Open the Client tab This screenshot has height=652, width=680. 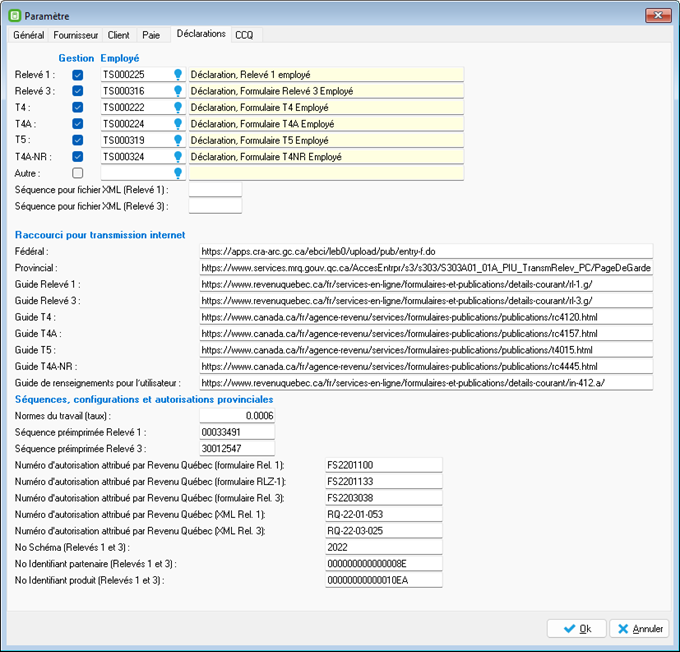coord(118,35)
